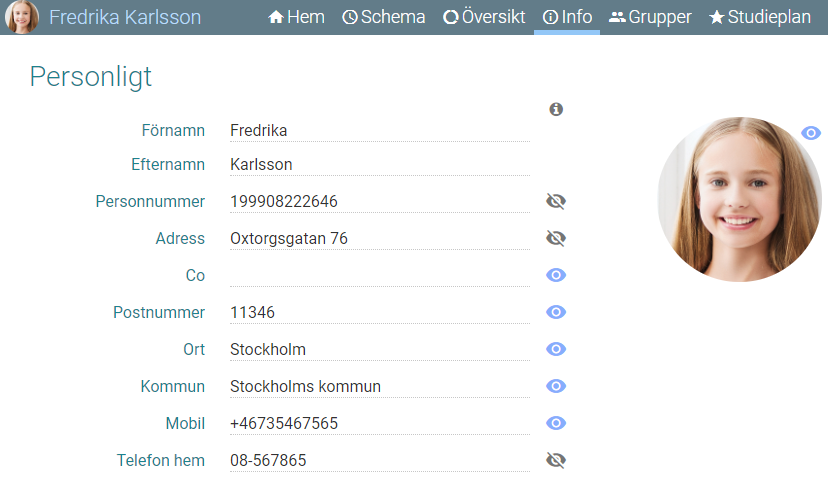Switch to the Schema tab
The image size is (828, 499).
(383, 17)
